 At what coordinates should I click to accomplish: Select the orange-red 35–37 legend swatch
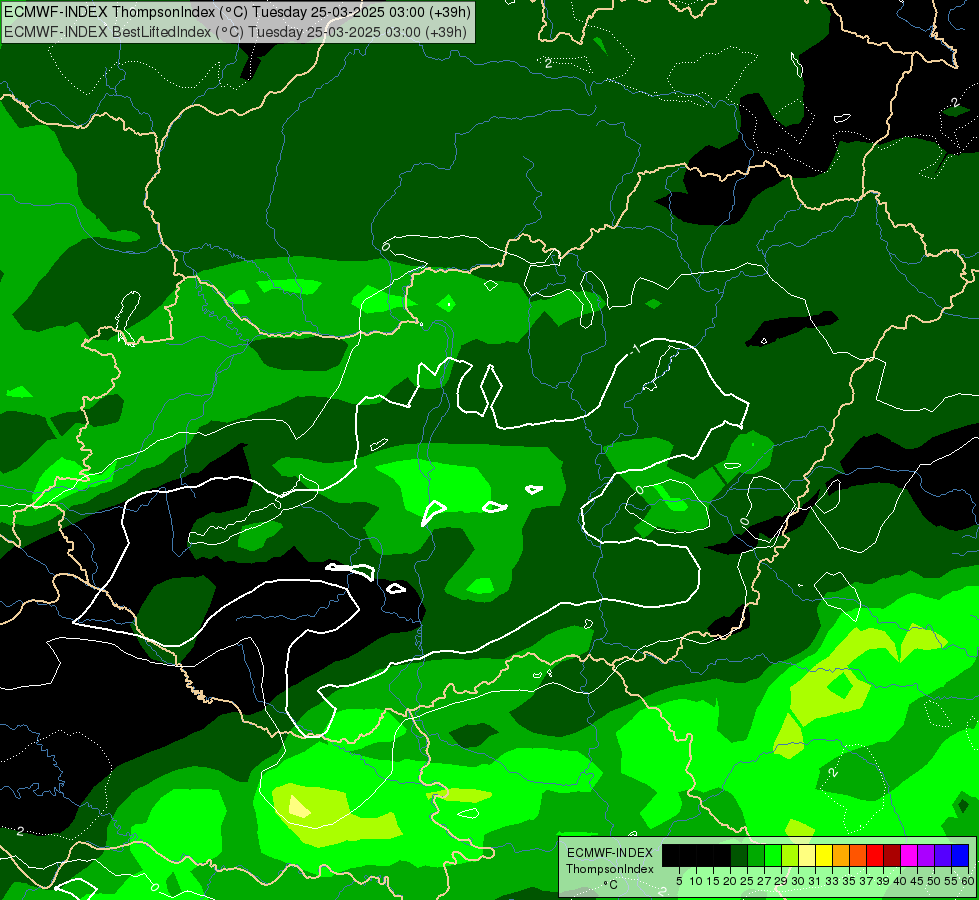point(858,855)
